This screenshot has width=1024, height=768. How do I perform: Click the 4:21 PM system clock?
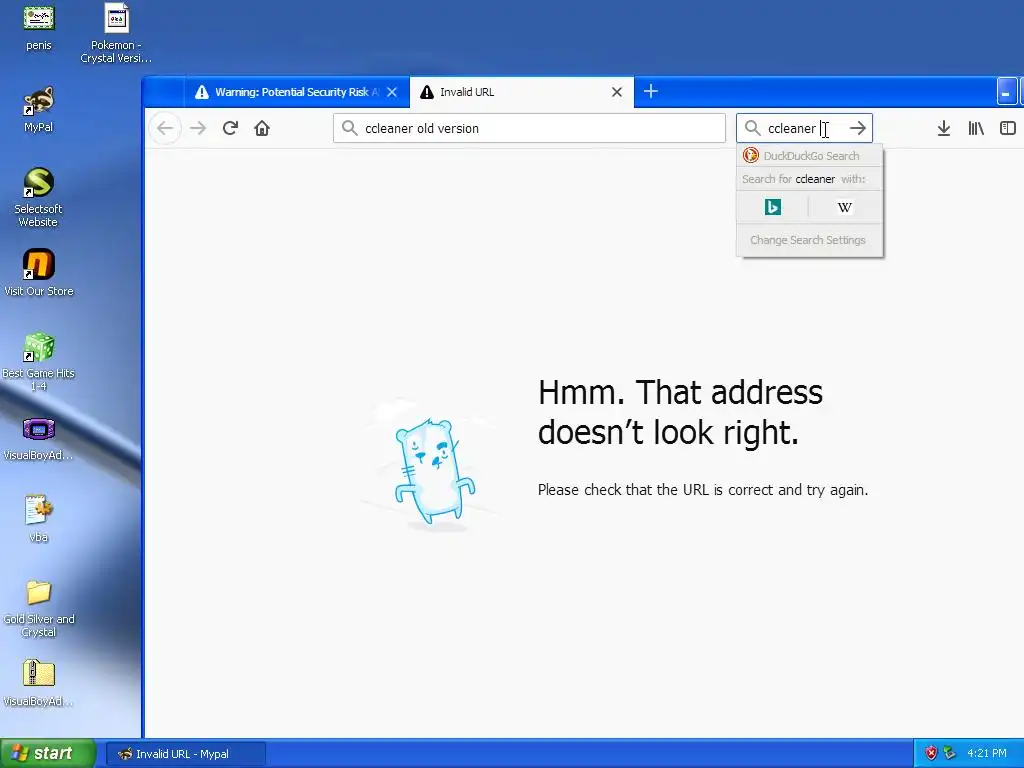[x=987, y=753]
